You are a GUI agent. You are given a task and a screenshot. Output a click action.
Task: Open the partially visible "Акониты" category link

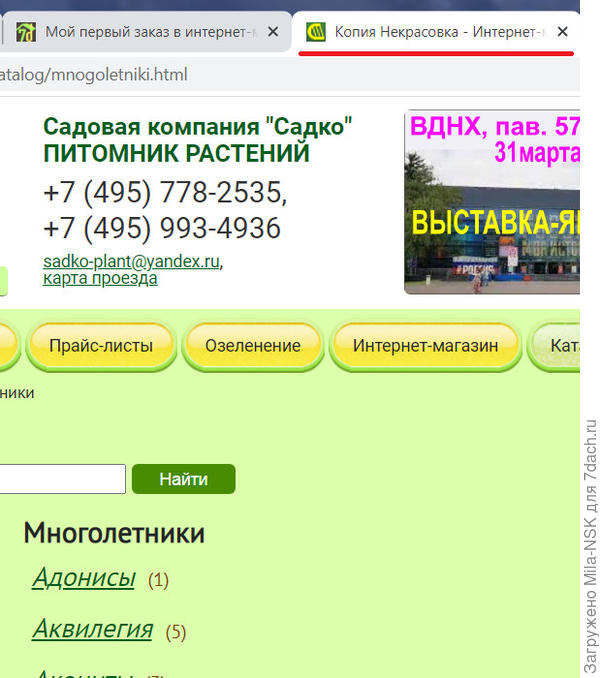84,672
